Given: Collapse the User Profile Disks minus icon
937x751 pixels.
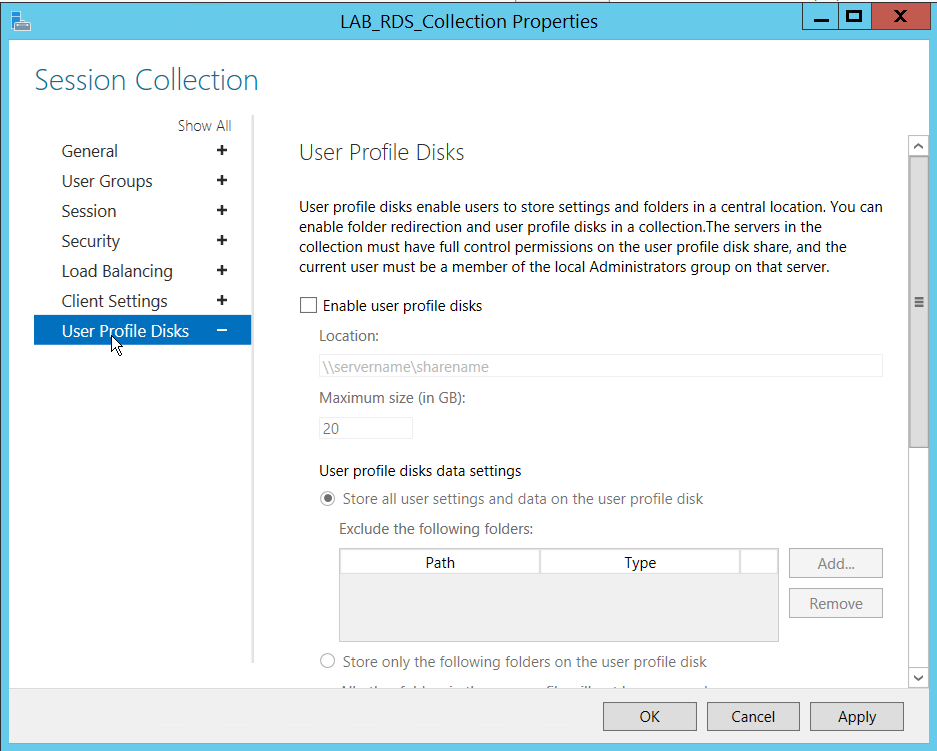Looking at the screenshot, I should pyautogui.click(x=222, y=331).
